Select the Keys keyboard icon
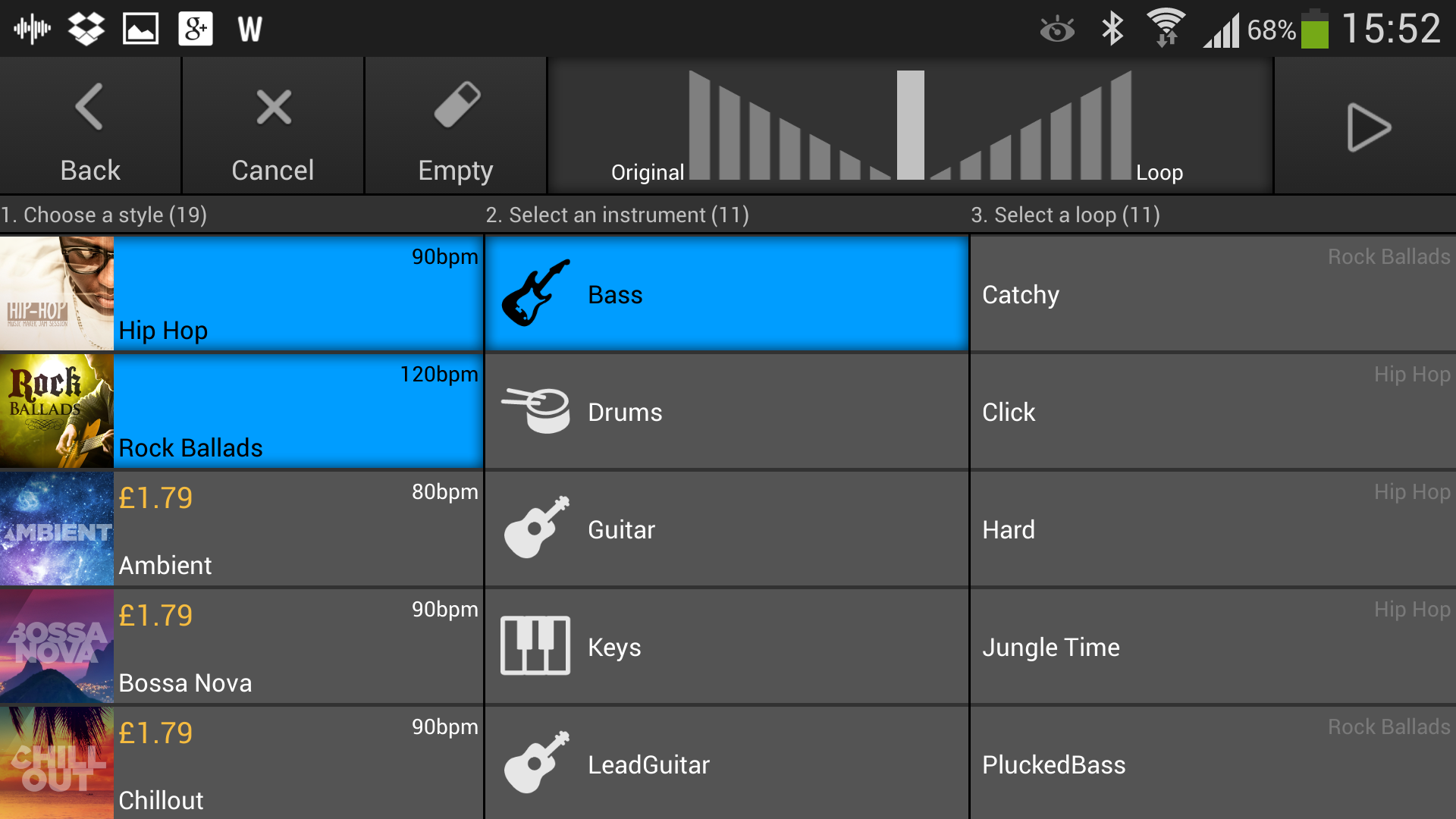This screenshot has width=1456, height=819. tap(535, 647)
